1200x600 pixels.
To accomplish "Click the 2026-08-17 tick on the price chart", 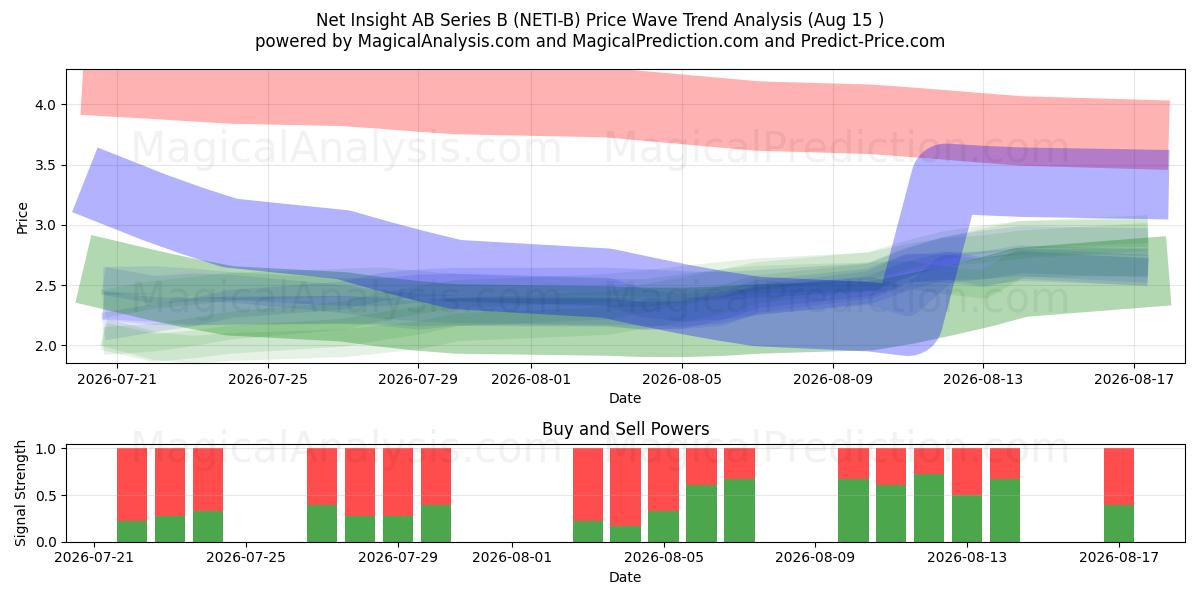I will click(x=1135, y=379).
